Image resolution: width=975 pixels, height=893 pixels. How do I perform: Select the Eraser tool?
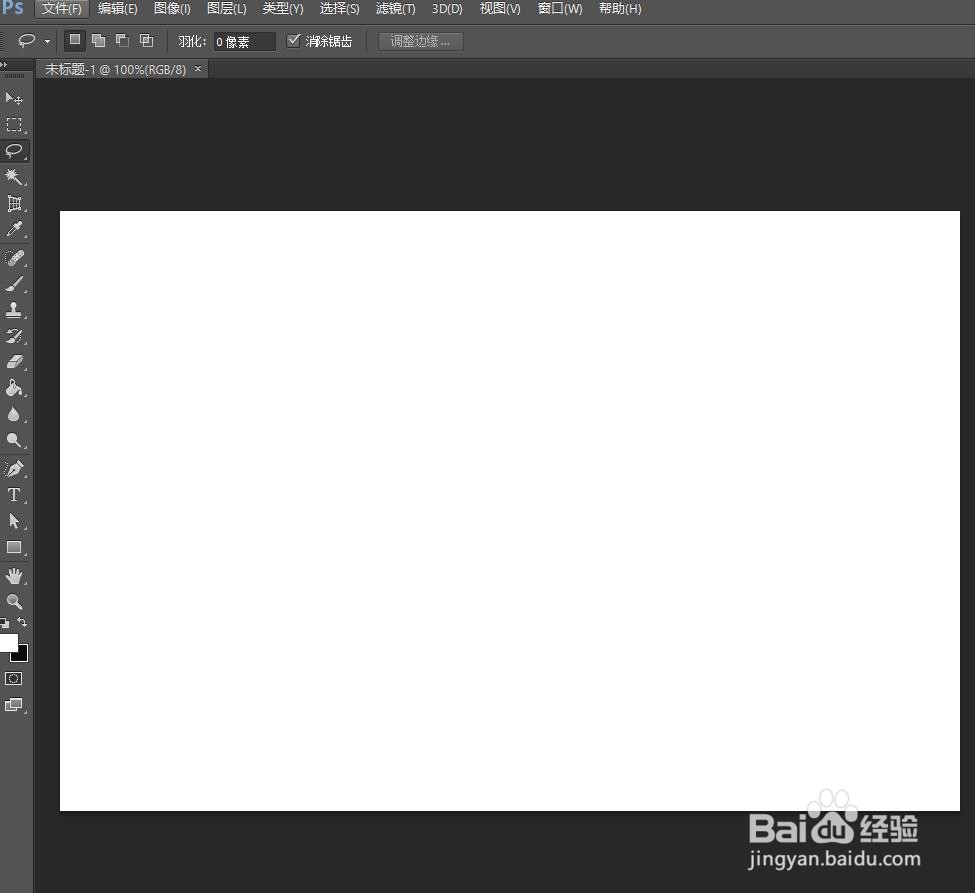(14, 362)
